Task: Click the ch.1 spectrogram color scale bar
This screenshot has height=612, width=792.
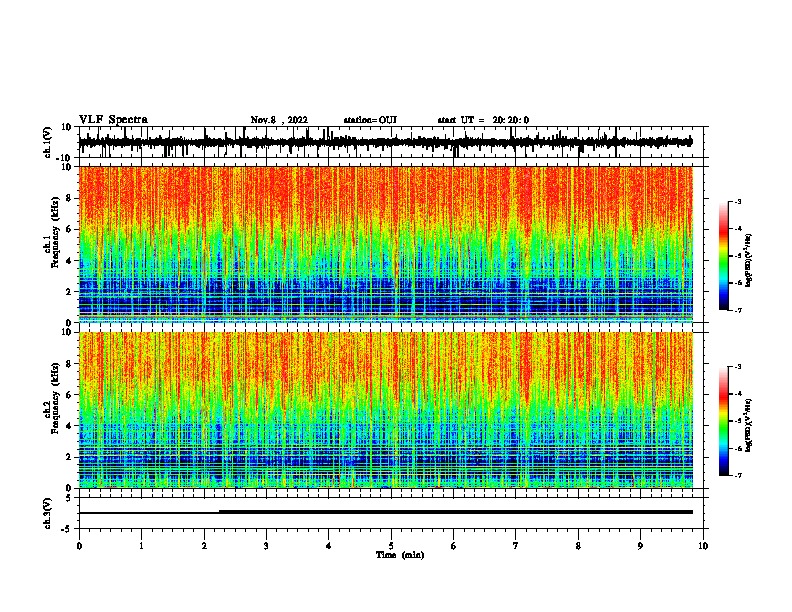Action: coord(724,256)
